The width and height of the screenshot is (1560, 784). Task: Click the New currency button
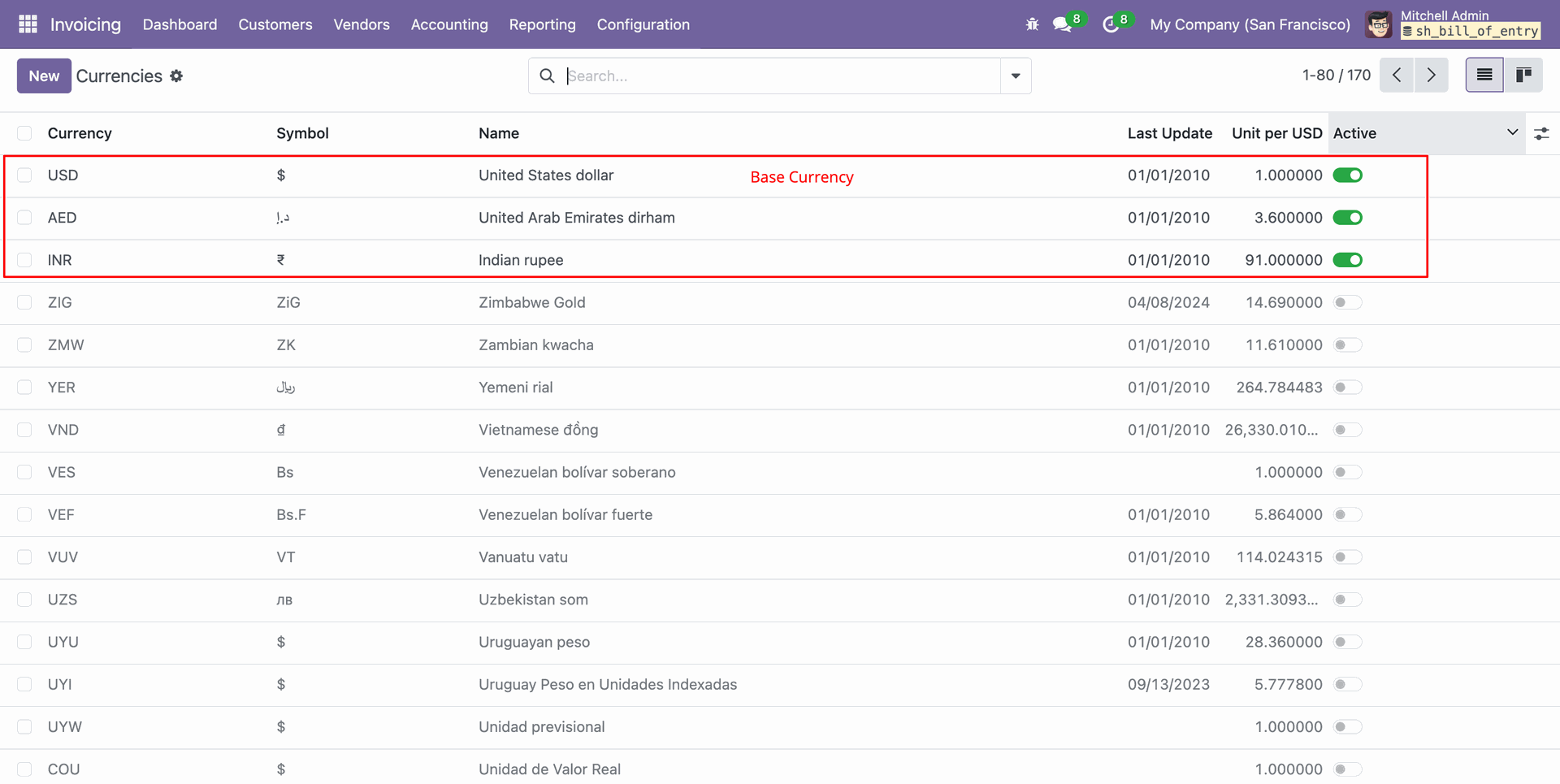44,76
